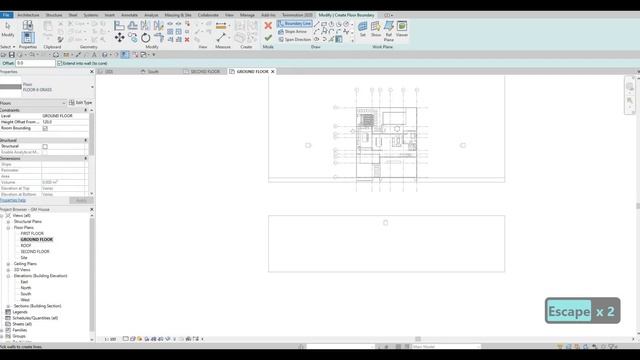Select the Trim/Extend to Corner tool
This screenshot has width=640, height=360.
(x=159, y=38)
